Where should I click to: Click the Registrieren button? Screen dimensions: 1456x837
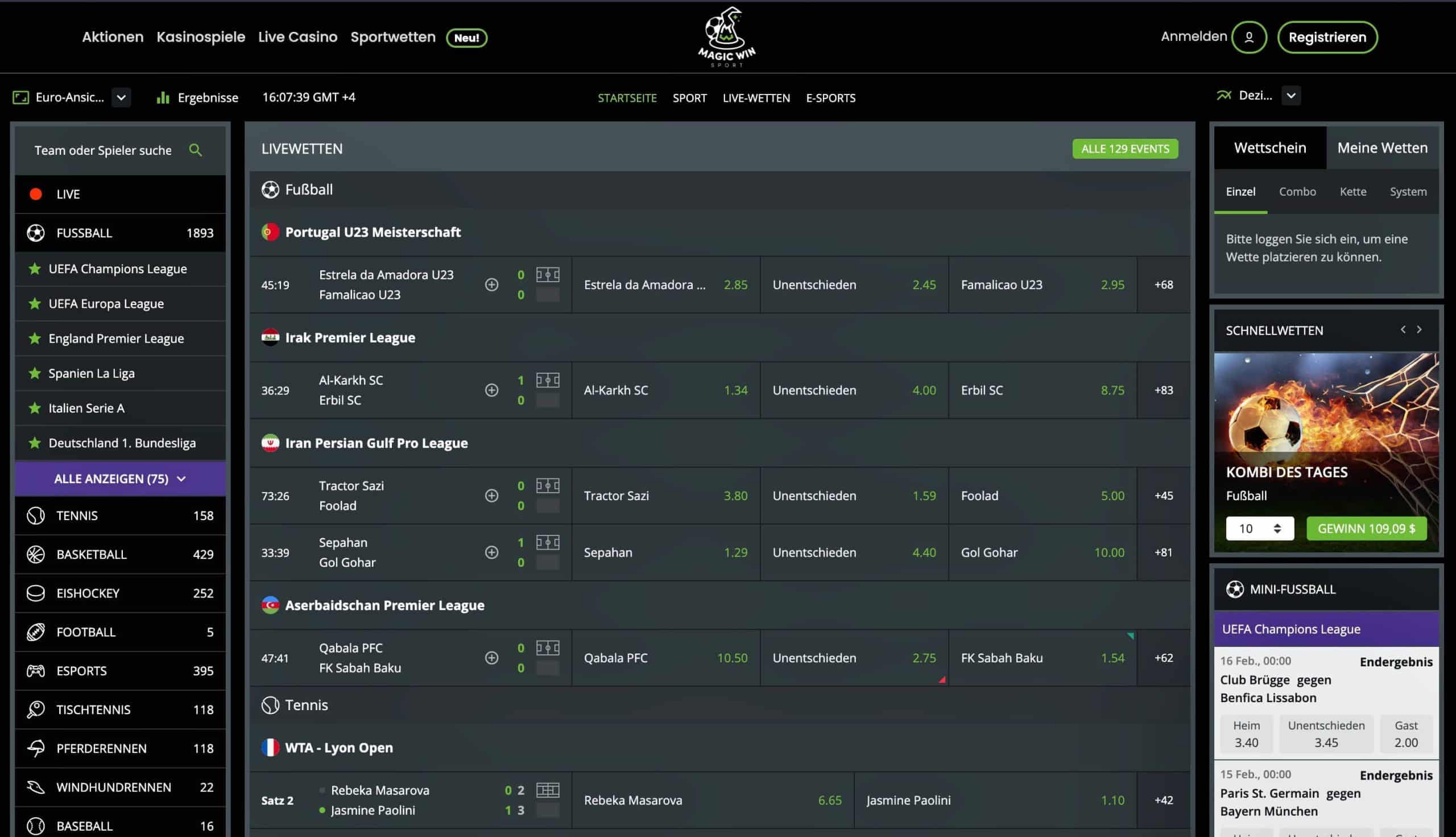[x=1327, y=38]
